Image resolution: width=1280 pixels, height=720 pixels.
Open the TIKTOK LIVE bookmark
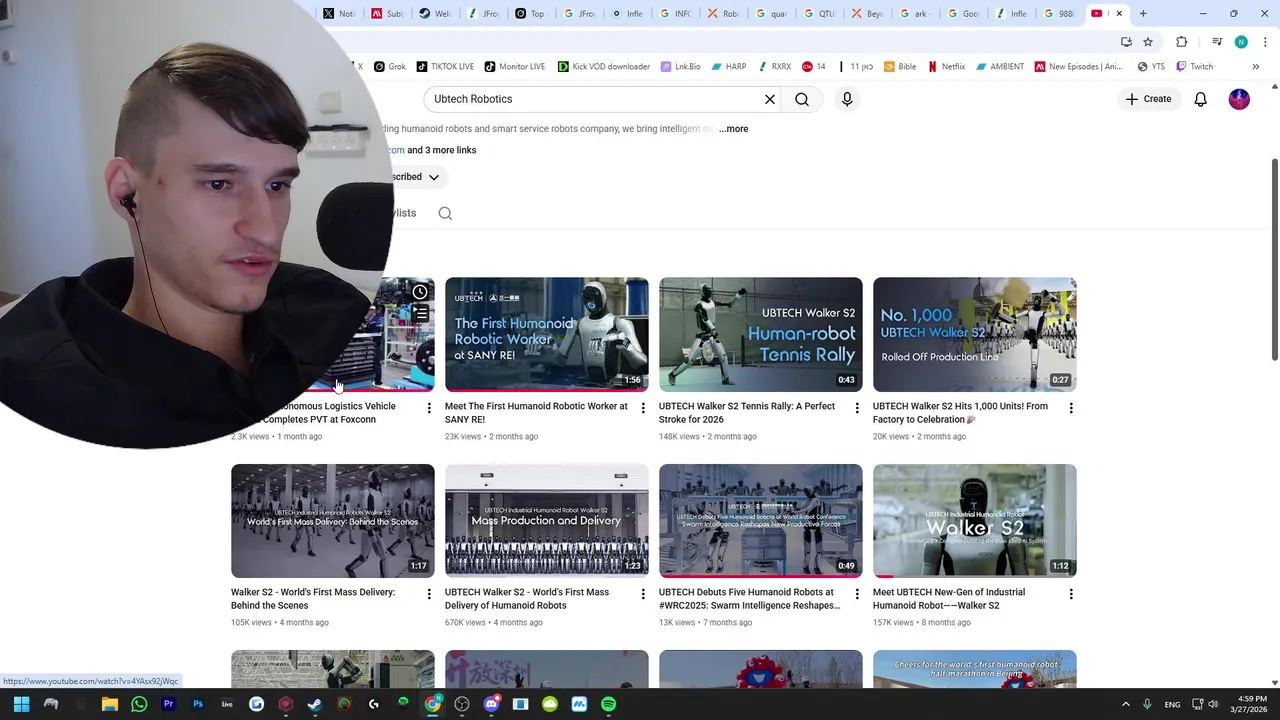tap(445, 67)
